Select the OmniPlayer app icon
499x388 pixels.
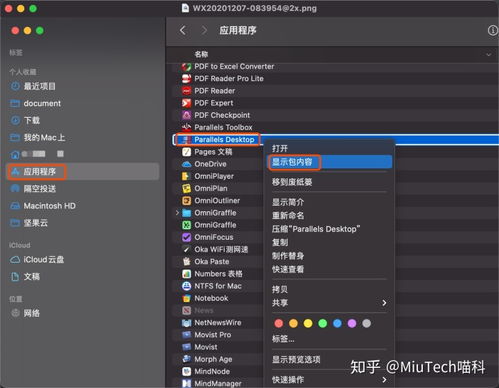[186, 176]
